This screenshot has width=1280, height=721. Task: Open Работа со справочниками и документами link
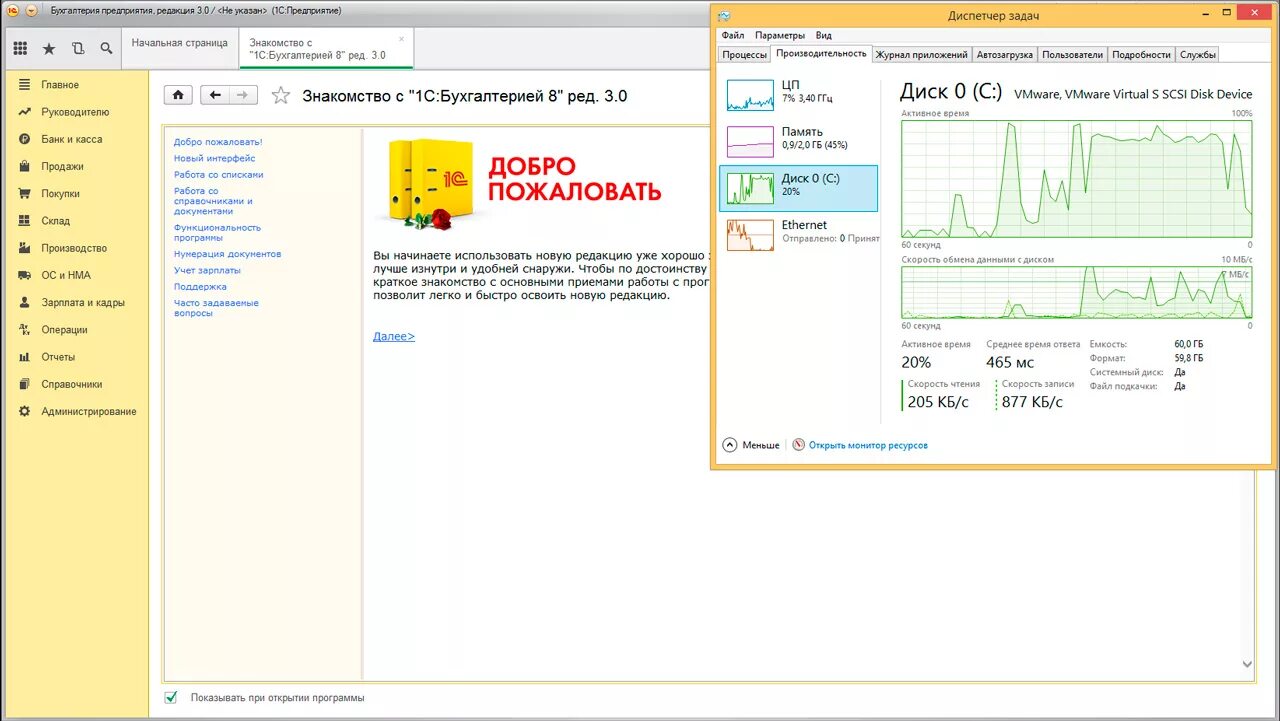213,201
